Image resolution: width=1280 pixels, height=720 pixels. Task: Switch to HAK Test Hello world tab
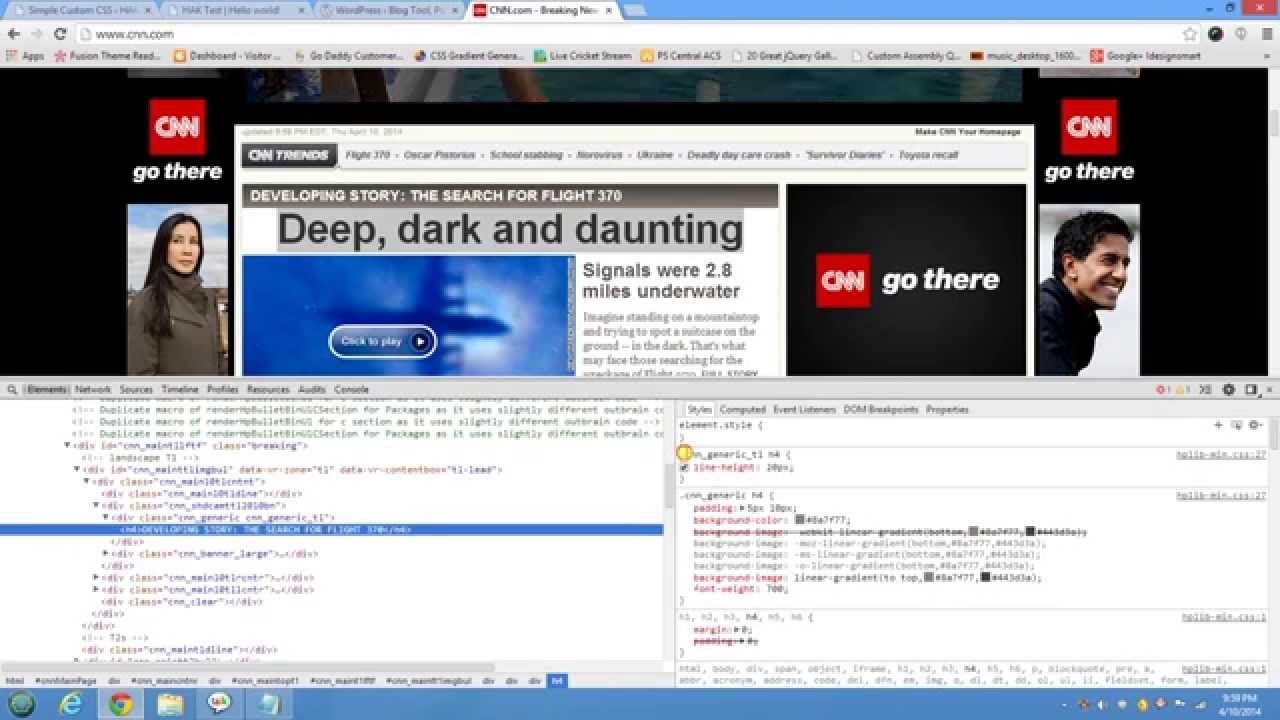236,10
